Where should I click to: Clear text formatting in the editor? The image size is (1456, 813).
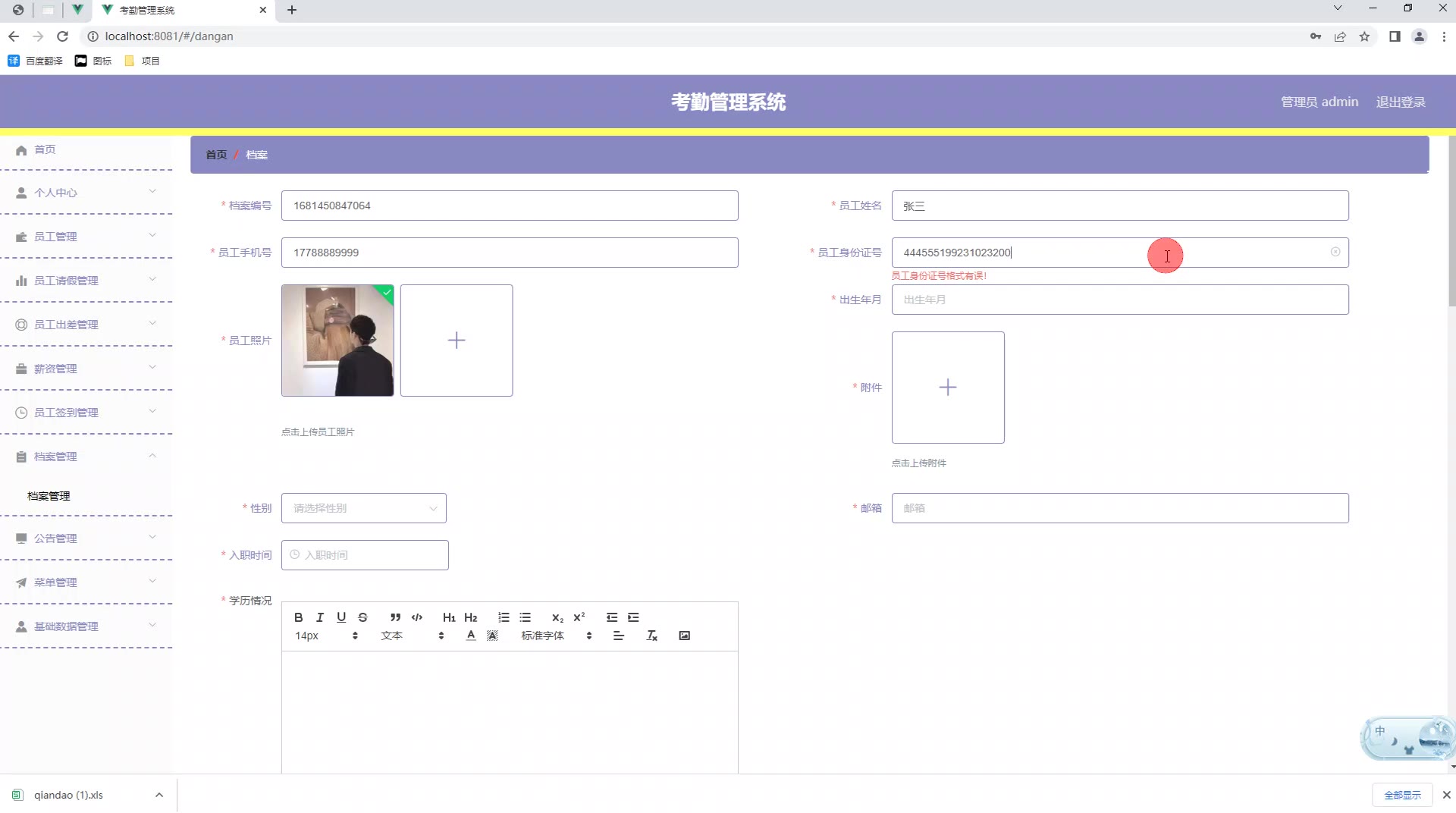651,636
